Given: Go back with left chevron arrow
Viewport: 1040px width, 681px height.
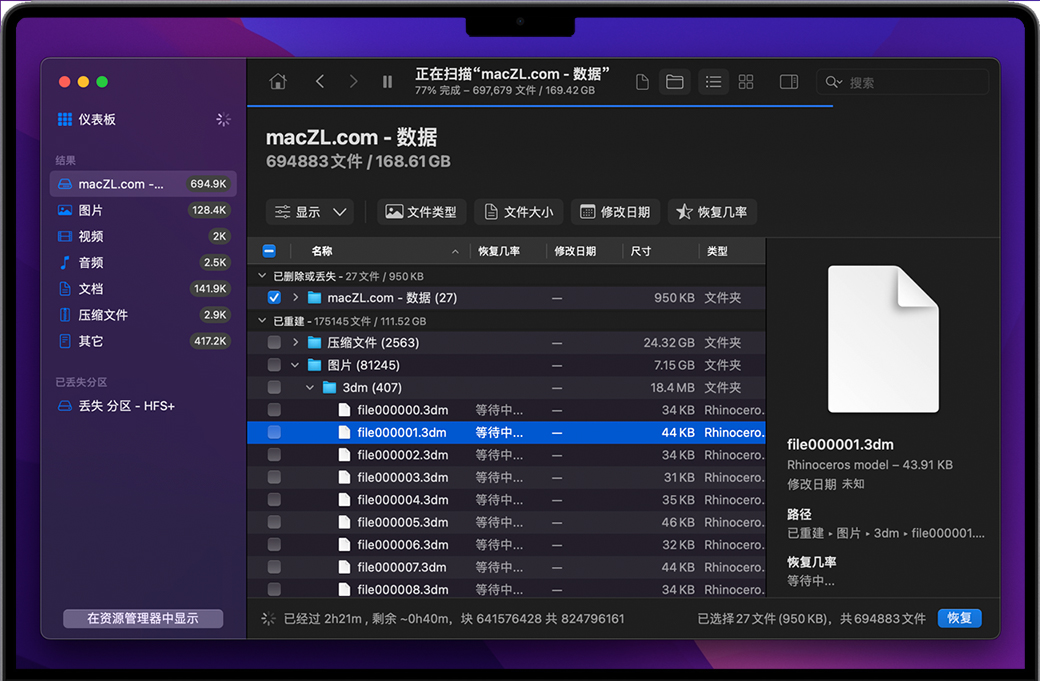Looking at the screenshot, I should [x=320, y=82].
